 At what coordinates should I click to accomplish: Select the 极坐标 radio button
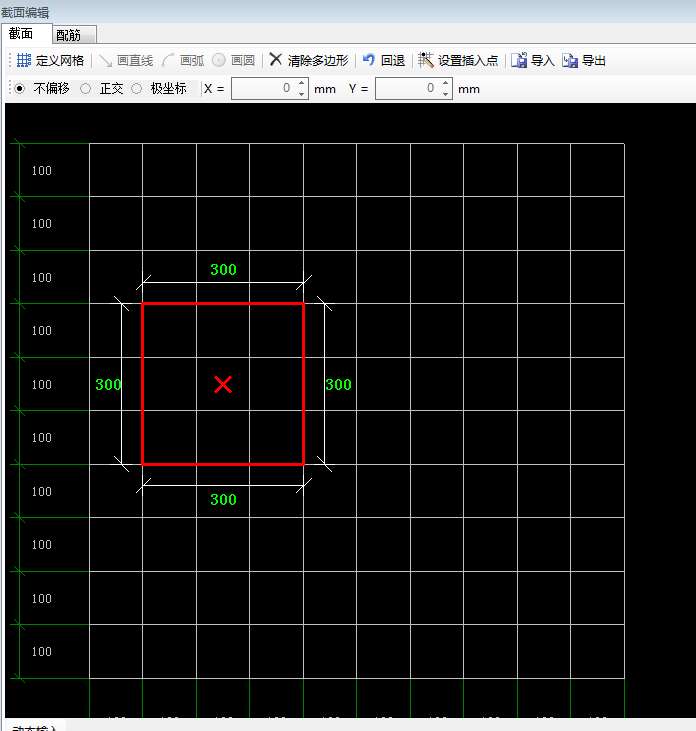(137, 88)
